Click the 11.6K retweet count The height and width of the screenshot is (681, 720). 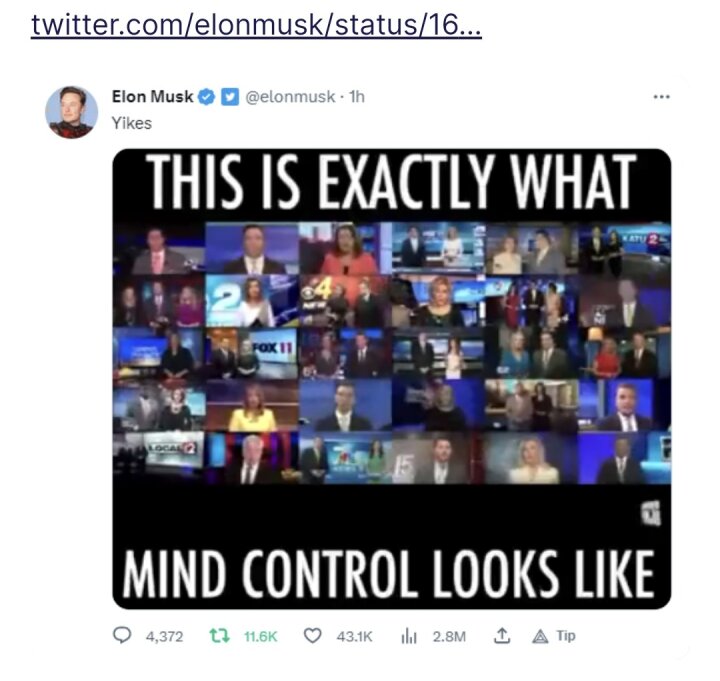point(260,636)
